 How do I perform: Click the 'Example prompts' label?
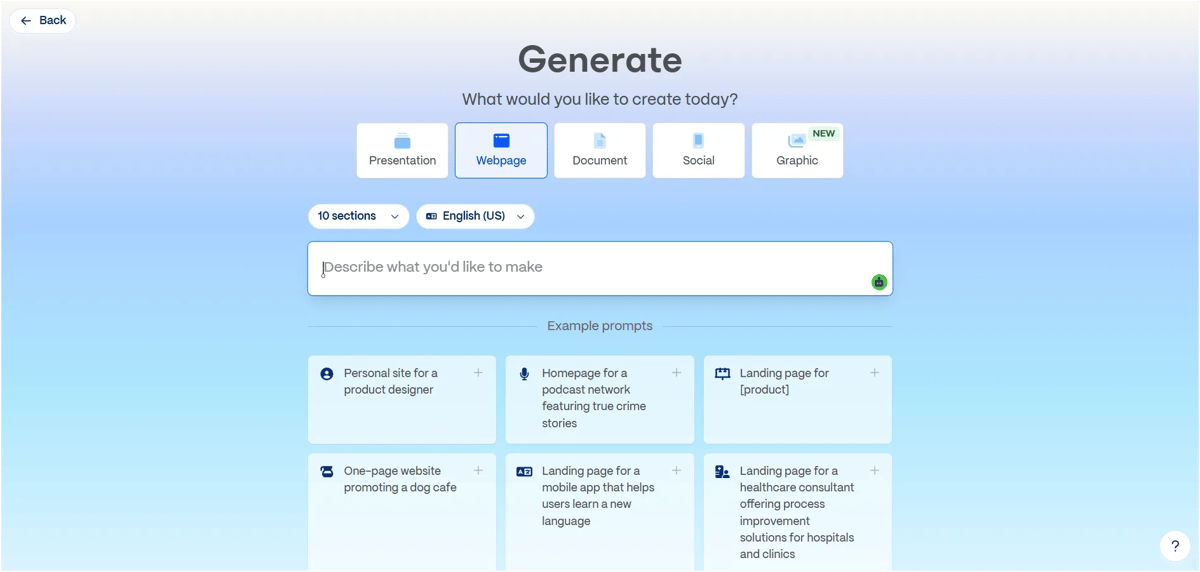(x=600, y=326)
